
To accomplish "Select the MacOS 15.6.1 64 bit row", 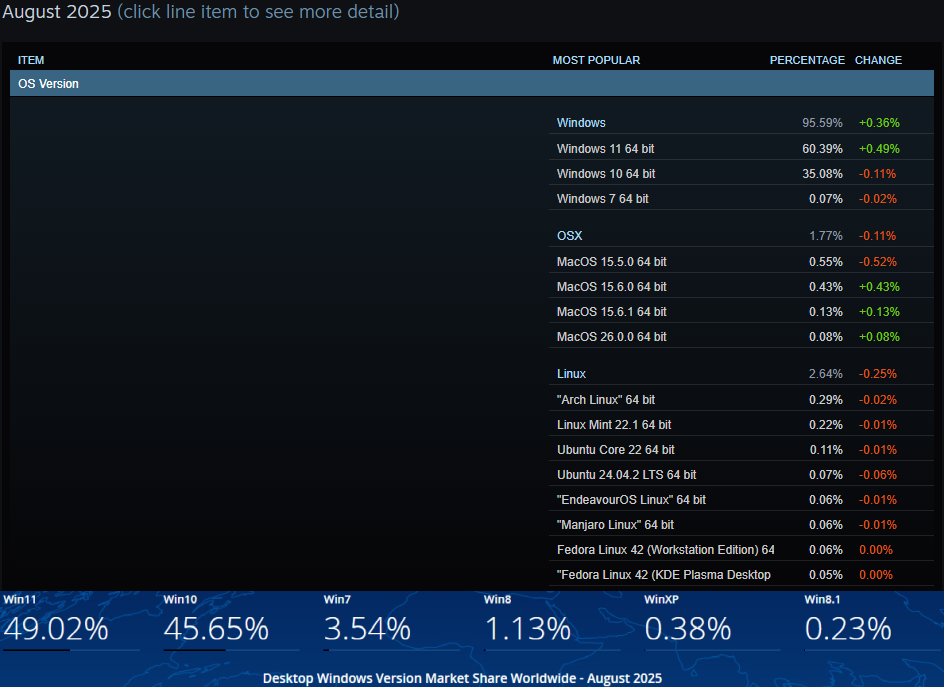I will point(741,312).
